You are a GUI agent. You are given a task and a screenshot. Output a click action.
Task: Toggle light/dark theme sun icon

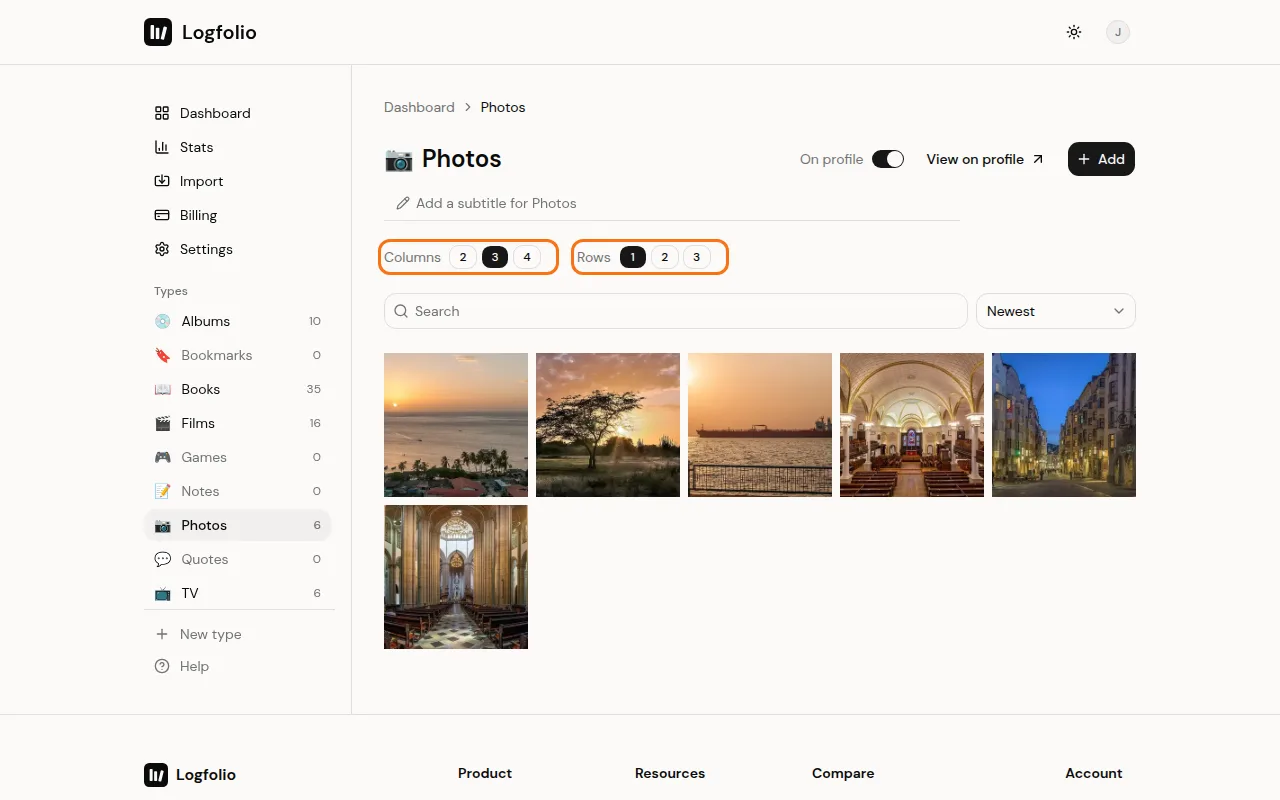coord(1074,32)
